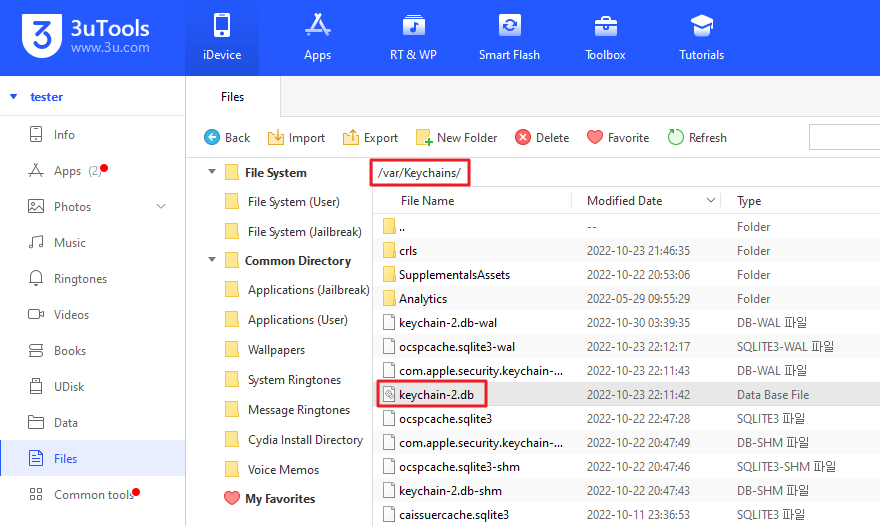Collapse the Common Directory tree node
This screenshot has height=526, width=880.
(212, 260)
